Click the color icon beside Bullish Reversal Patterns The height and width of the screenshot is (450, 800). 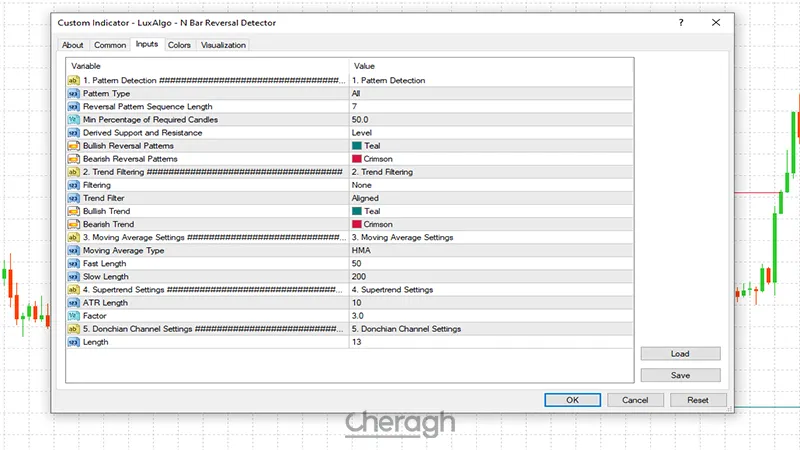click(x=73, y=145)
